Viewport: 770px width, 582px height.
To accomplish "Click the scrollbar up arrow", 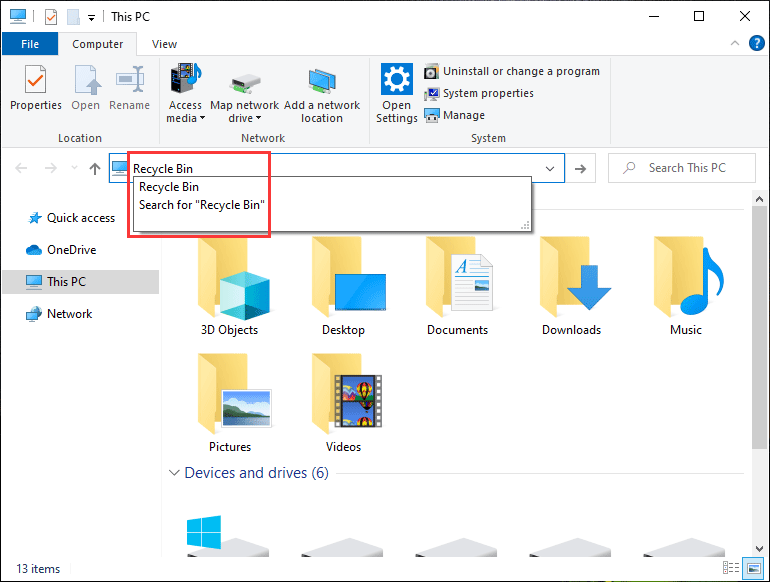I will pyautogui.click(x=759, y=199).
